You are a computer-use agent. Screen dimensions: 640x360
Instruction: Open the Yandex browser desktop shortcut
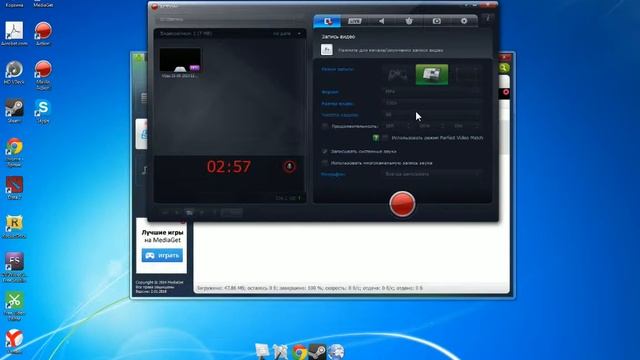tap(14, 341)
